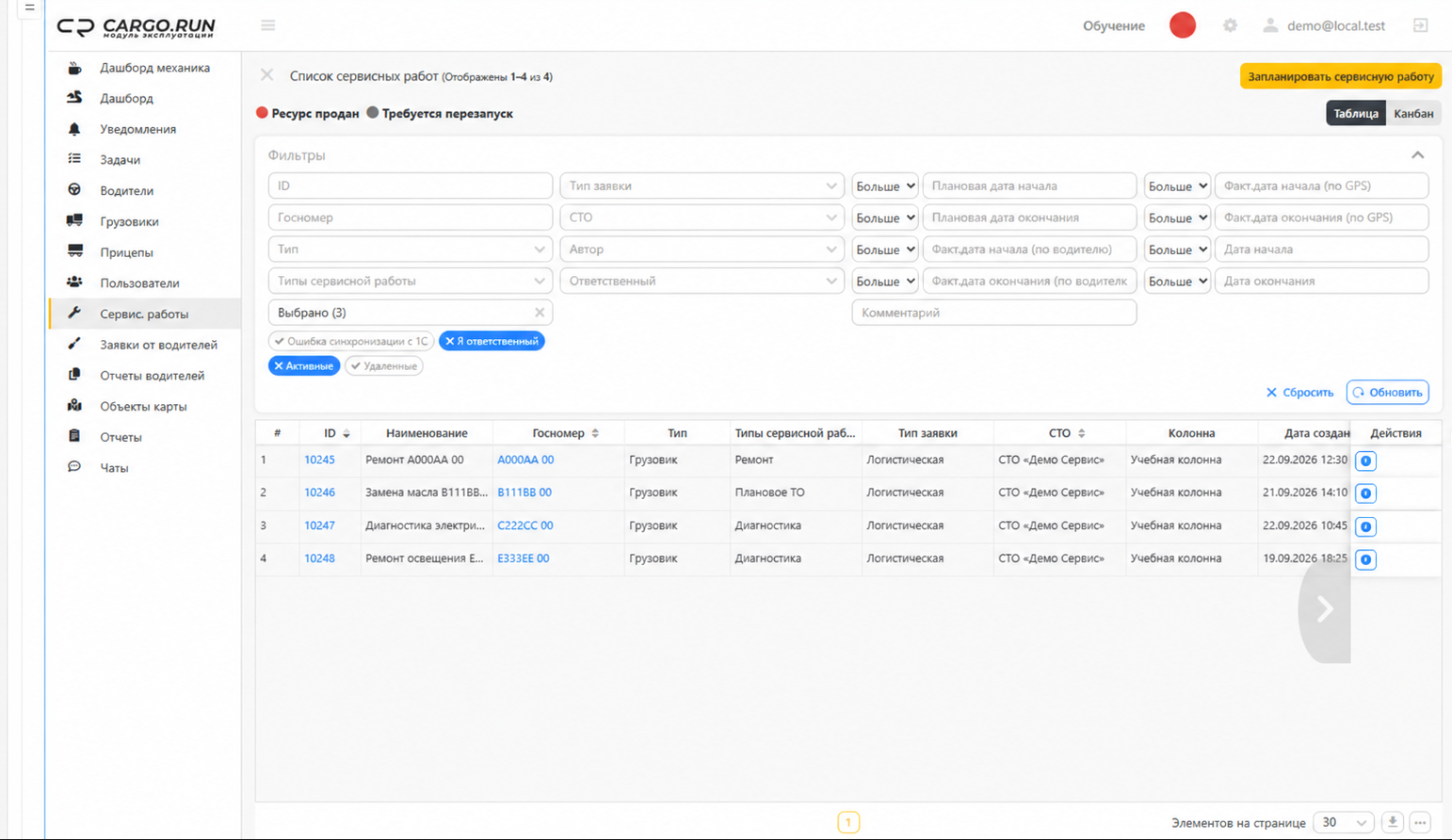
Task: Click the info icon for row 10248
Action: 1365,559
